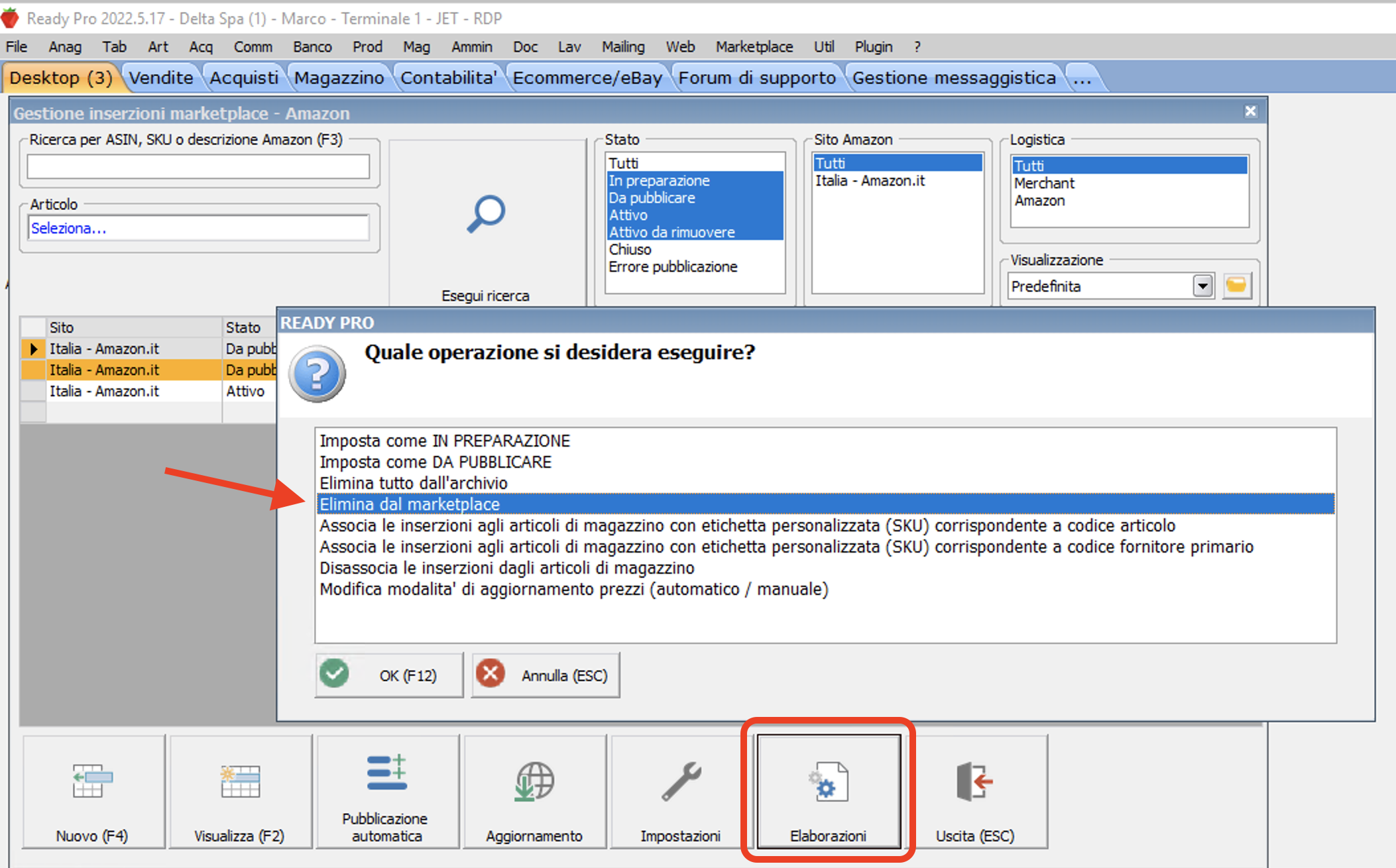Select Attivo da rimuovere status

(695, 232)
